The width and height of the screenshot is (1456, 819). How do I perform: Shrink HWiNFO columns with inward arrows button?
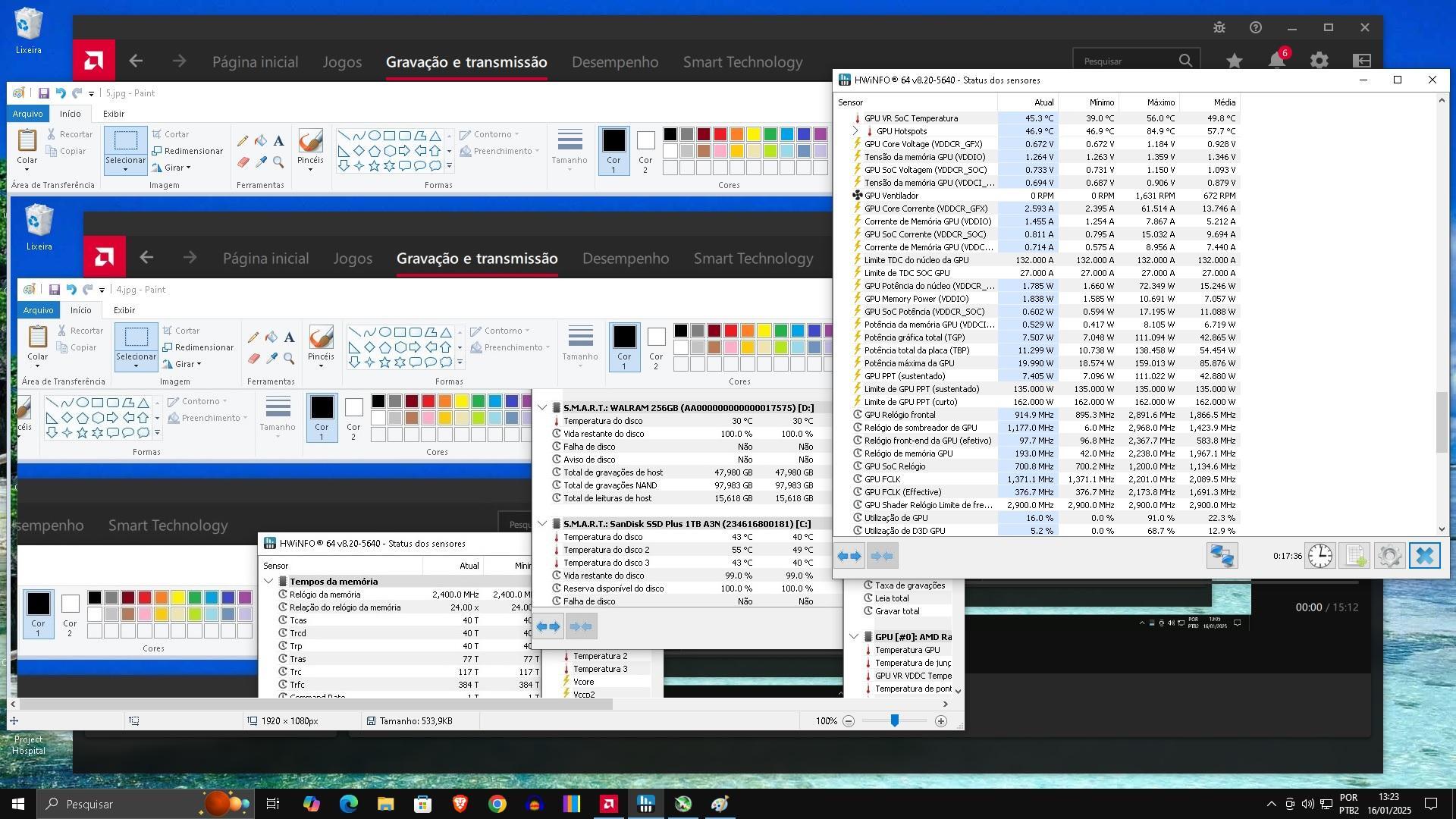[x=882, y=557]
